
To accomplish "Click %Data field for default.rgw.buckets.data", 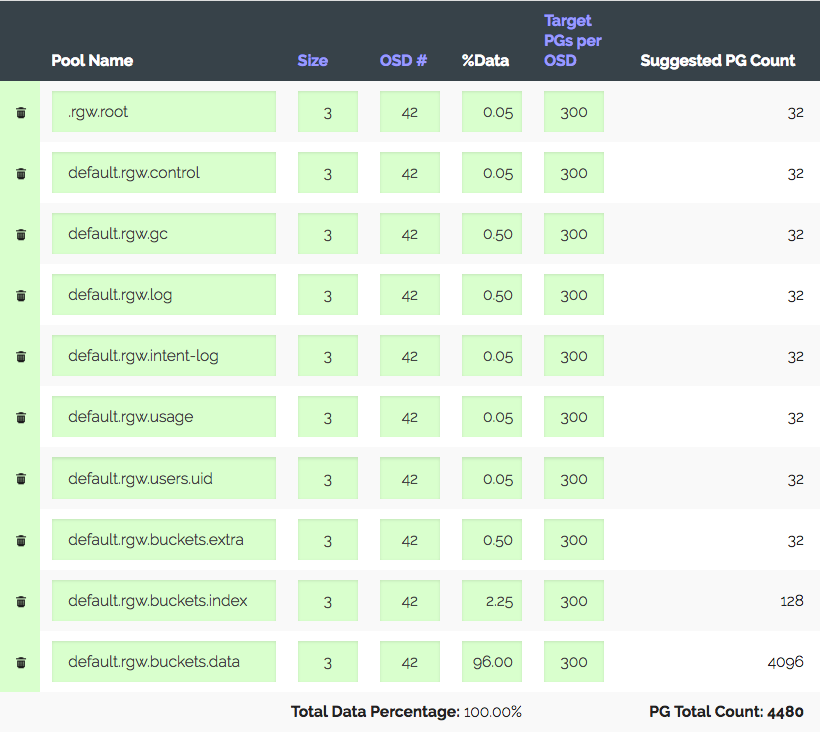I will click(x=492, y=662).
